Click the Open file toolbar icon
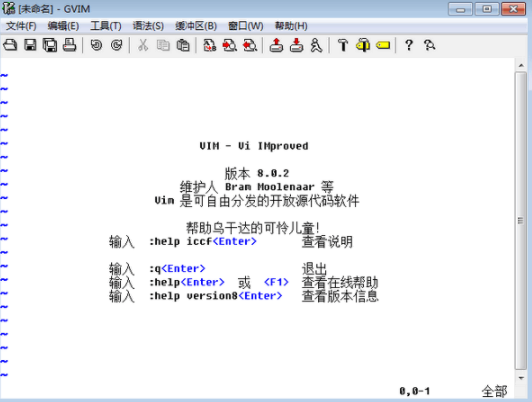This screenshot has width=532, height=402. pos(10,45)
